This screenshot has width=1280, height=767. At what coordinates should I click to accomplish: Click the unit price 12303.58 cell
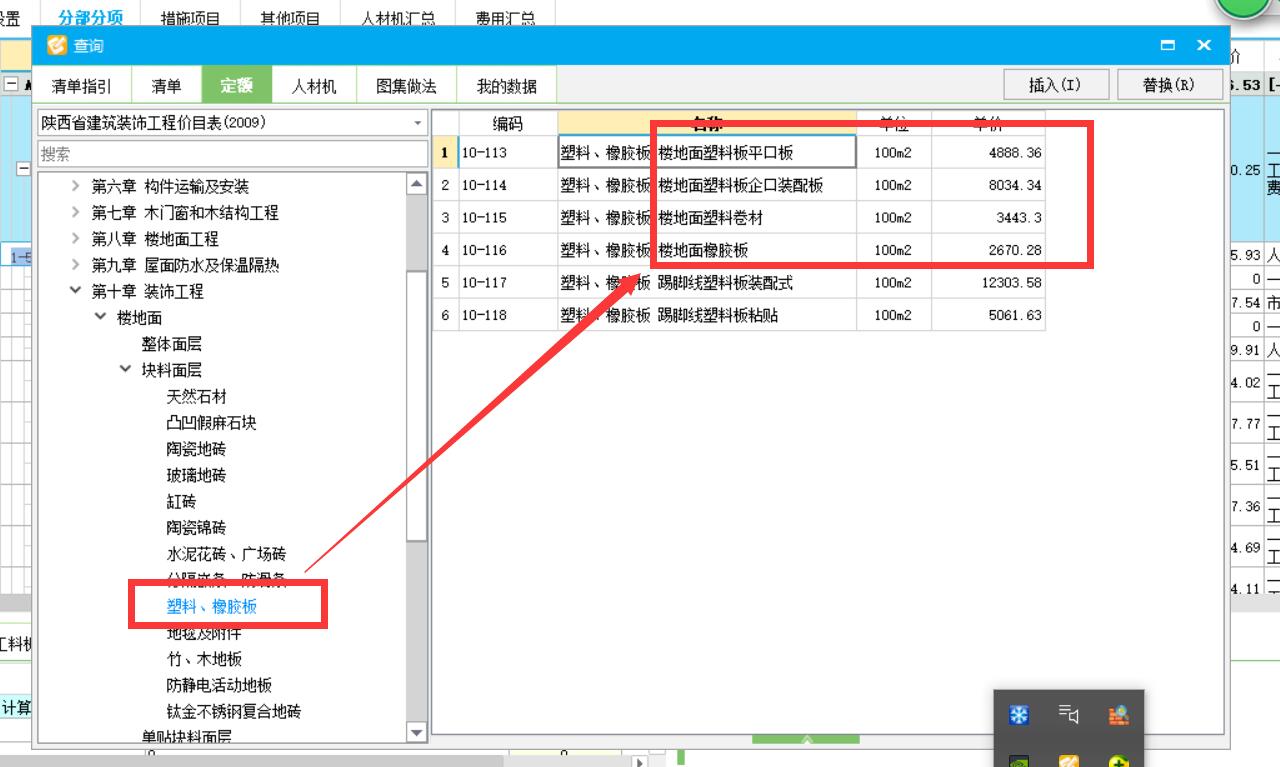pos(988,282)
